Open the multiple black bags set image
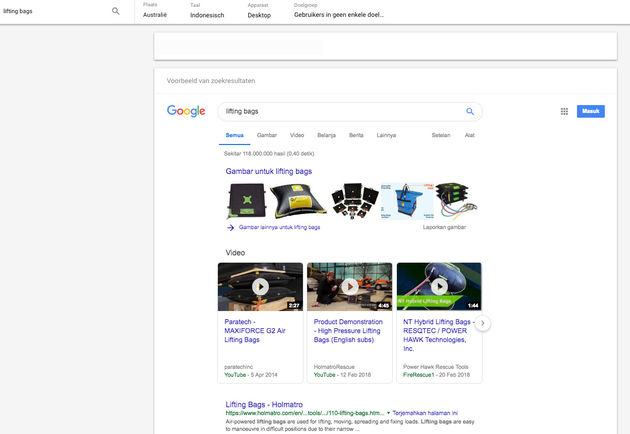 [354, 201]
